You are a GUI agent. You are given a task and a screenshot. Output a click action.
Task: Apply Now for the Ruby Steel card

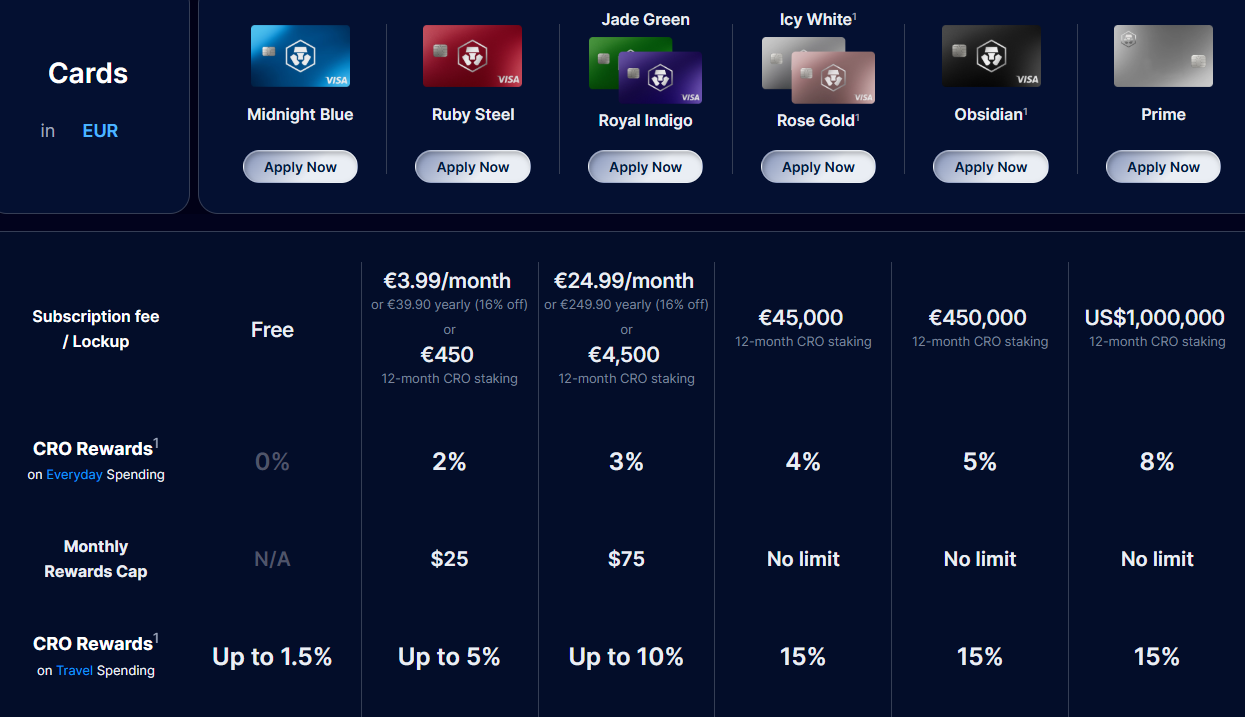[472, 166]
